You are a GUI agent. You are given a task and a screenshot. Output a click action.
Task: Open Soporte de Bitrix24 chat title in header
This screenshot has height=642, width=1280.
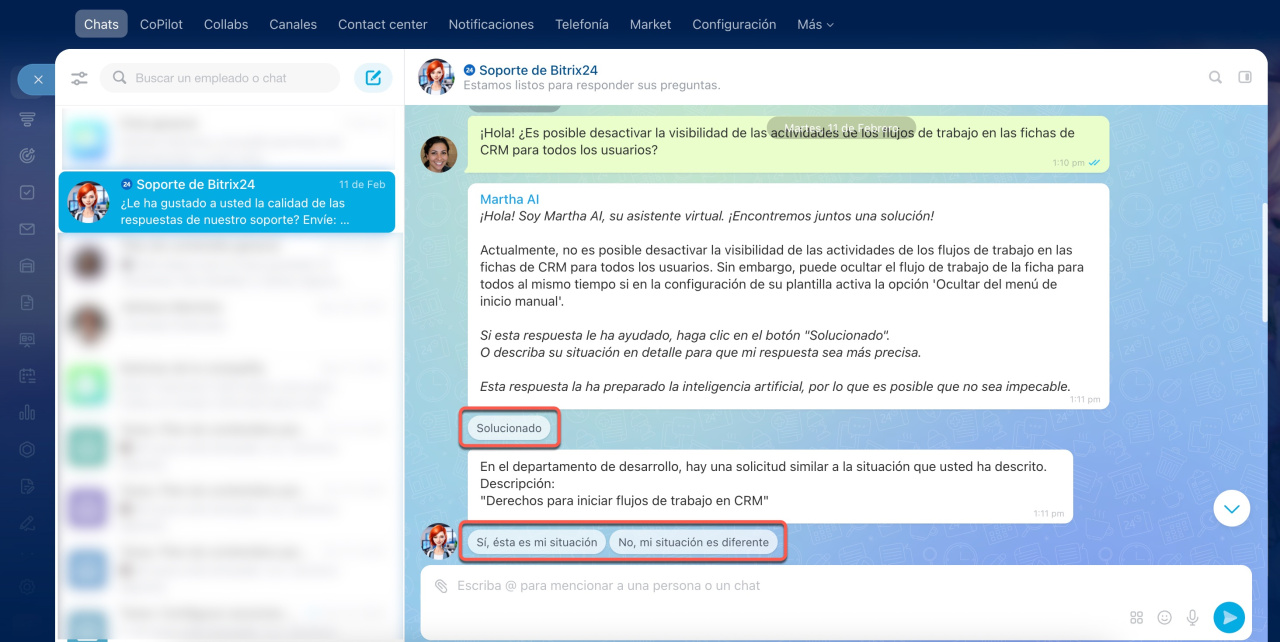[x=538, y=70]
